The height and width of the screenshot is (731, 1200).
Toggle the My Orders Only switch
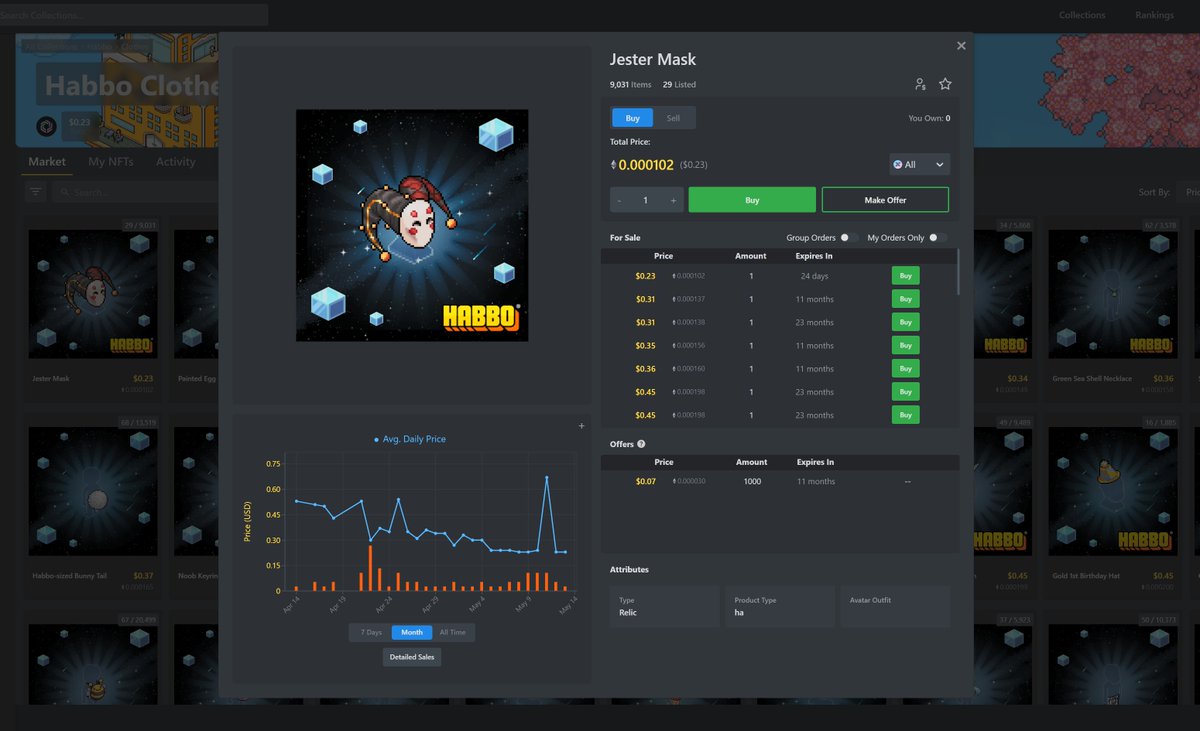[x=937, y=238]
